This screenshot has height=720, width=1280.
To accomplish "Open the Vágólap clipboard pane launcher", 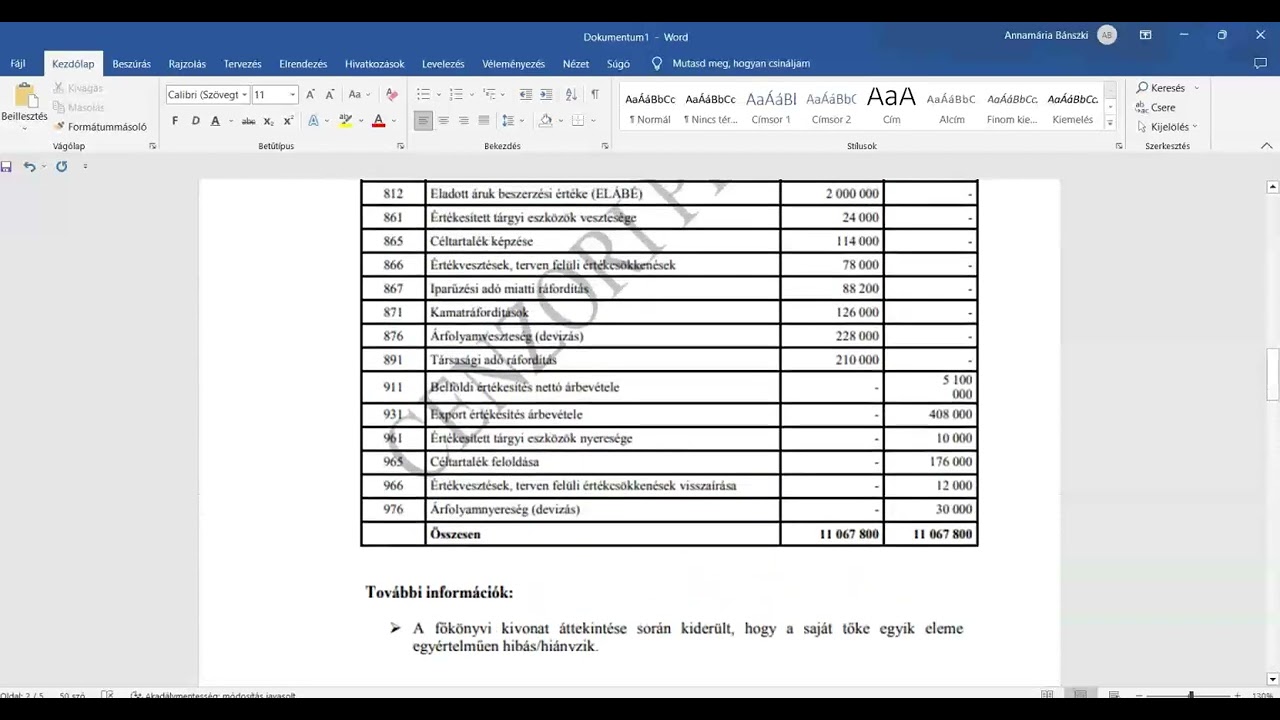I will click(153, 146).
